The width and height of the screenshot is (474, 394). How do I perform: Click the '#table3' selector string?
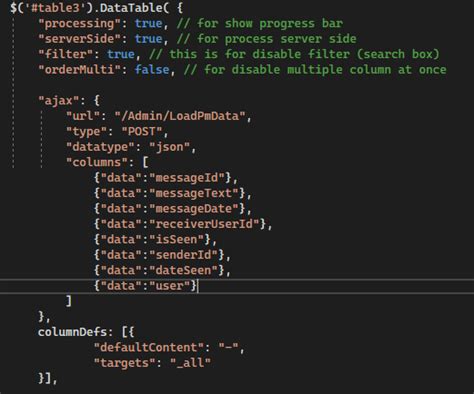[55, 8]
